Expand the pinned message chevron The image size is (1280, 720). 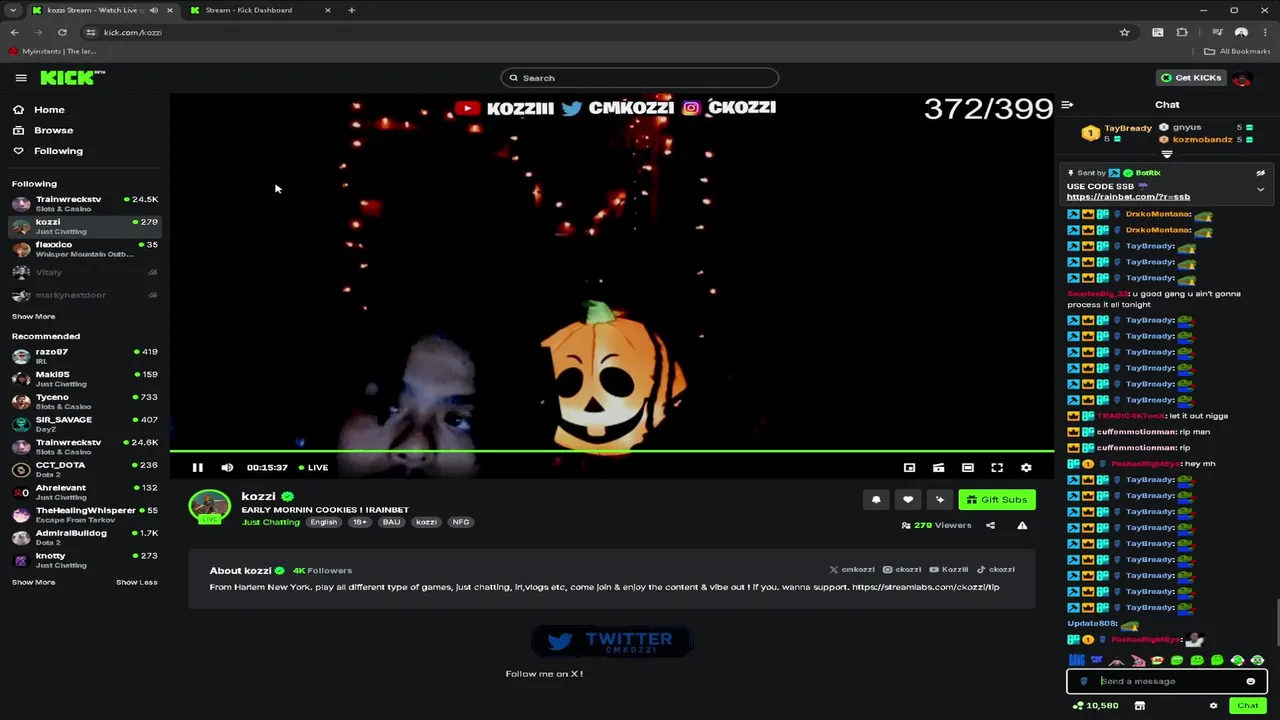pyautogui.click(x=1260, y=190)
